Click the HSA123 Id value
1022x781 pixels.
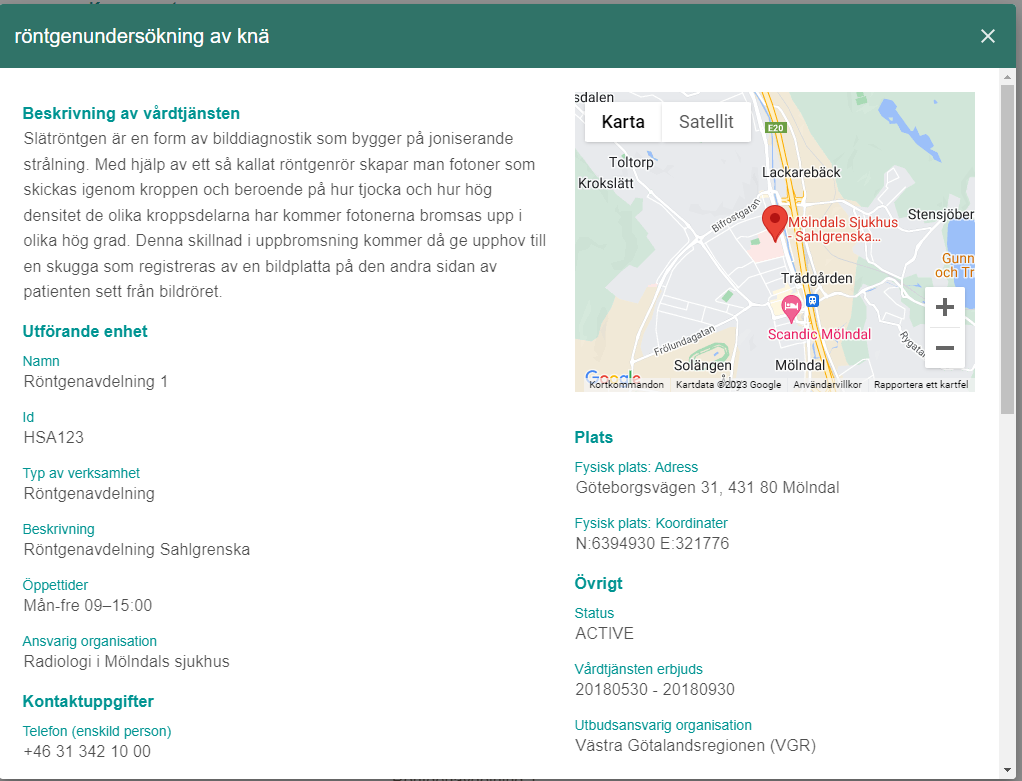coord(53,437)
